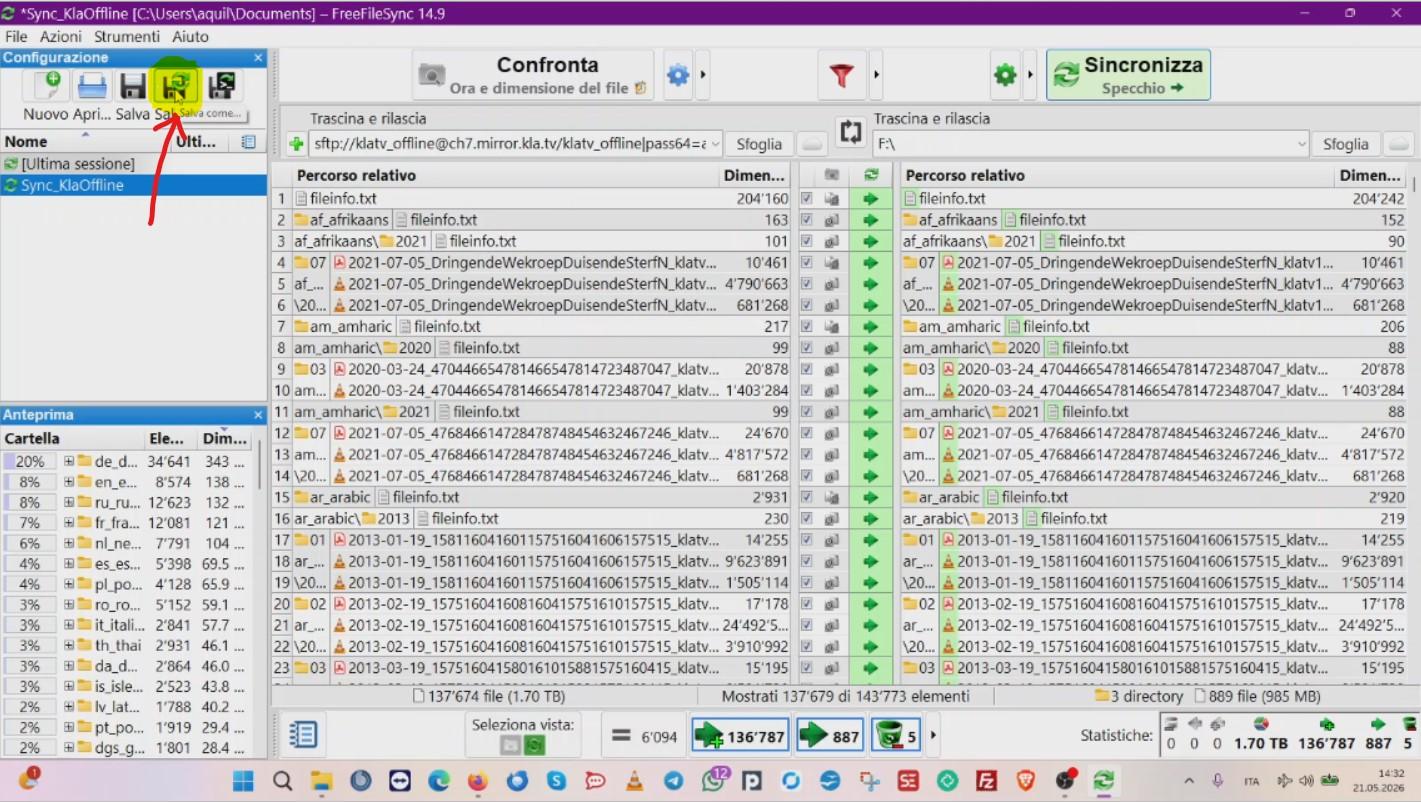Click the Brave browser taskbar icon

(1026, 780)
